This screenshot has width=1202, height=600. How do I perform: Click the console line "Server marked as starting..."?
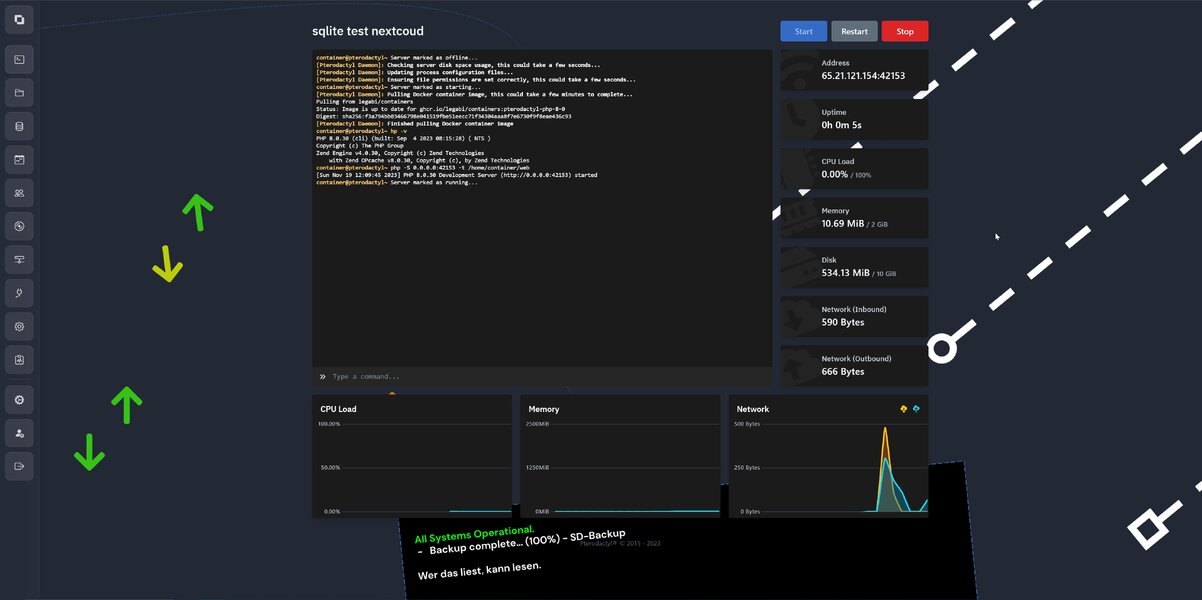pos(435,87)
